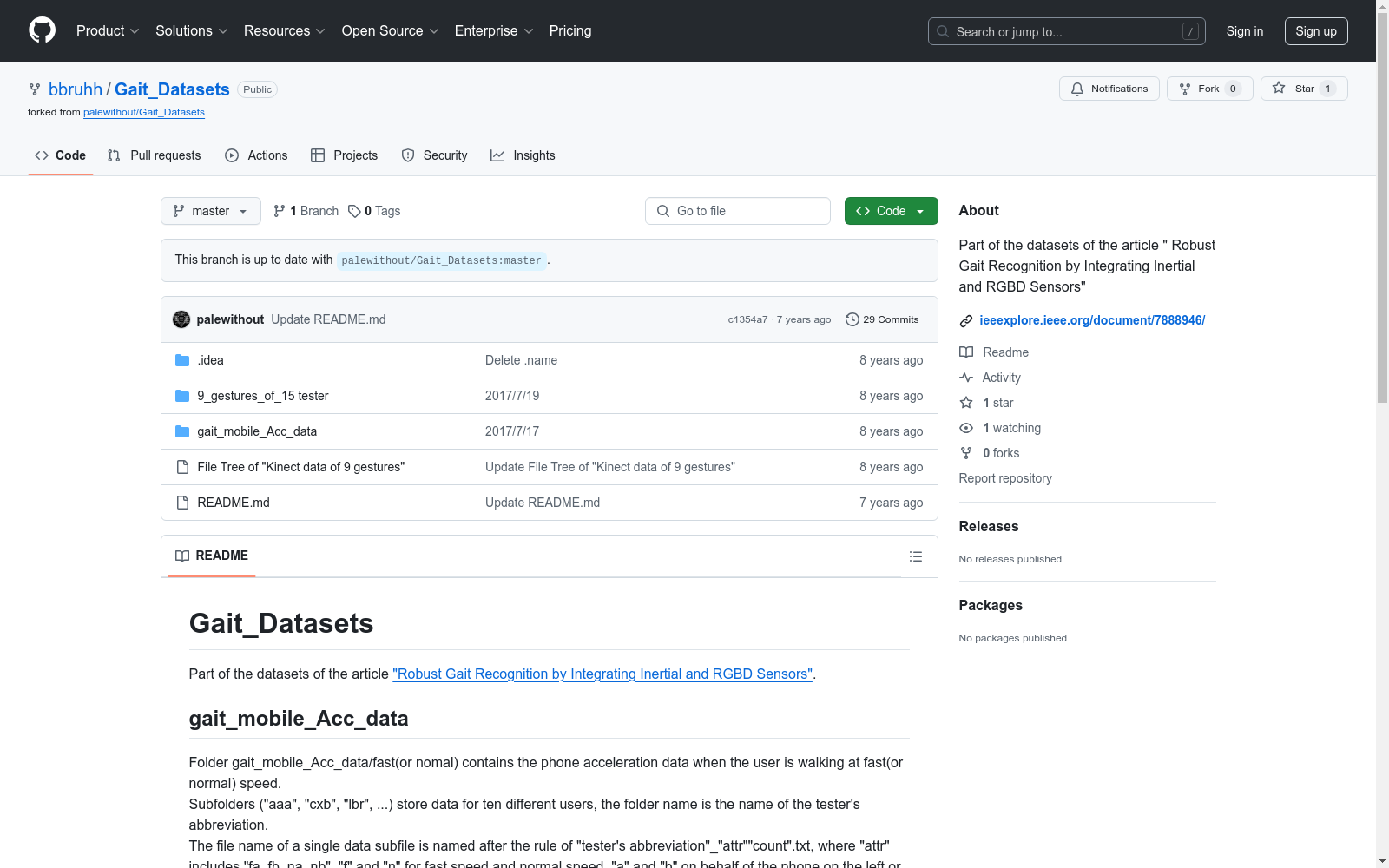View the Insights tab
The image size is (1389, 868).
click(523, 155)
